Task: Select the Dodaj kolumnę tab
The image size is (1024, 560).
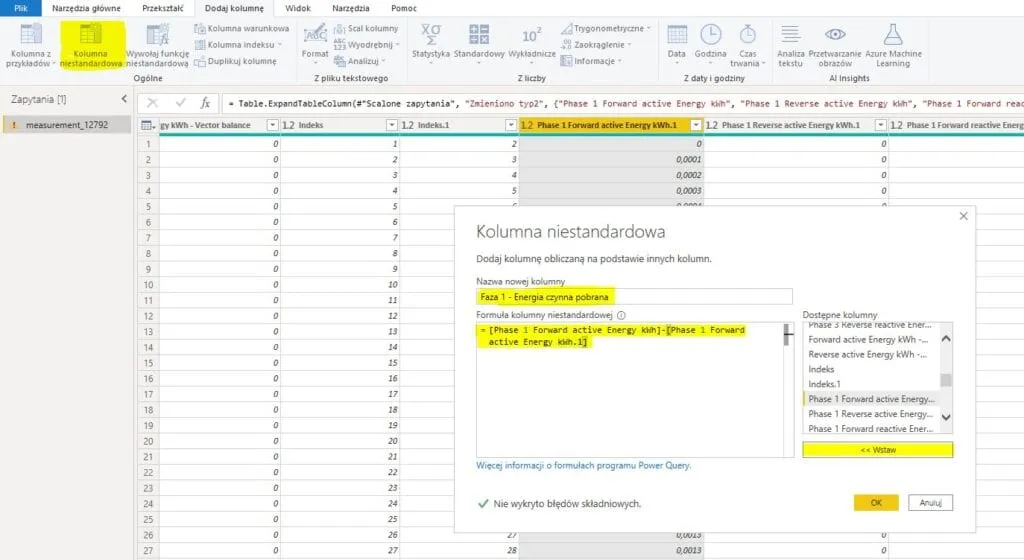Action: pyautogui.click(x=234, y=8)
